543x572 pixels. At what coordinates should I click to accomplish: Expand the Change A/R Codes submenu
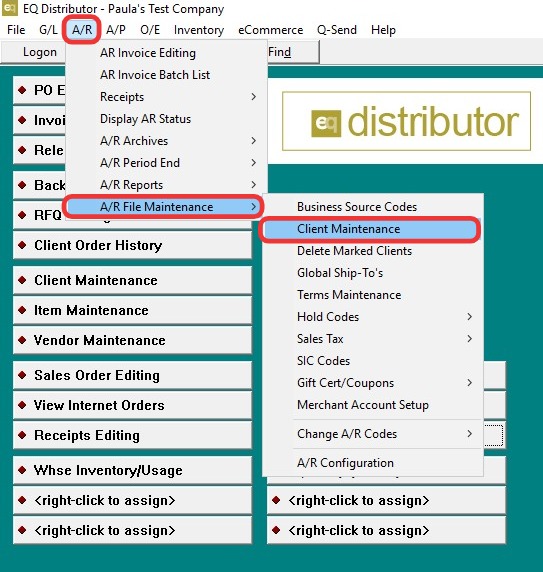pyautogui.click(x=373, y=434)
